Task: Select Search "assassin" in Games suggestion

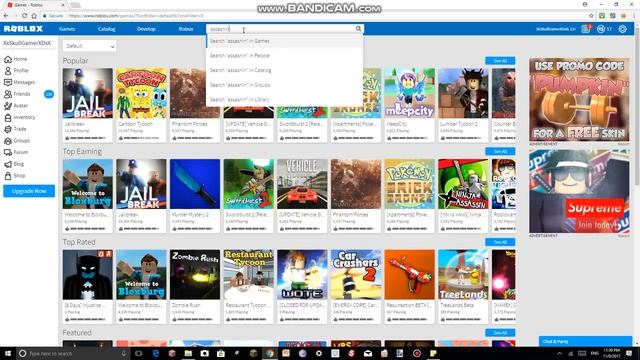Action: coord(284,41)
